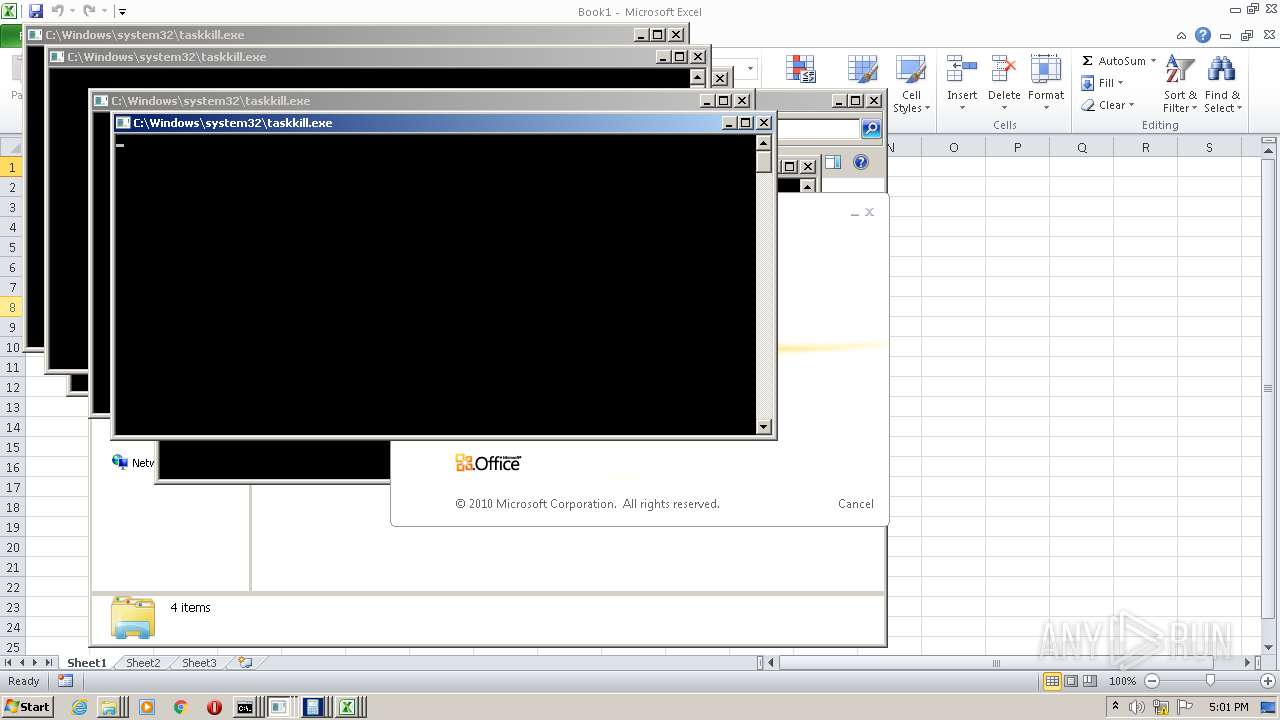The height and width of the screenshot is (720, 1280).
Task: Open Find & Select menu
Action: coord(1222,85)
